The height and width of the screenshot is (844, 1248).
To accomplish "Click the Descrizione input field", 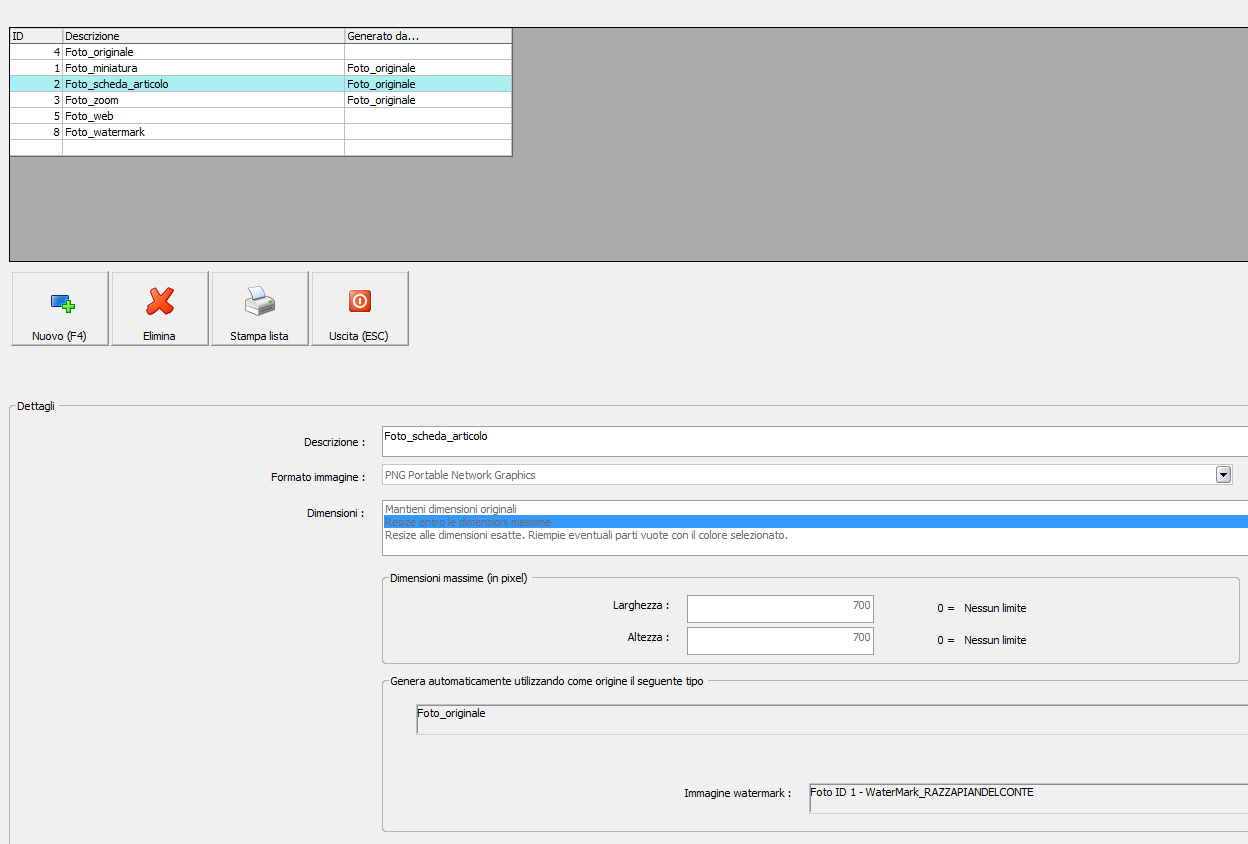I will pyautogui.click(x=815, y=441).
